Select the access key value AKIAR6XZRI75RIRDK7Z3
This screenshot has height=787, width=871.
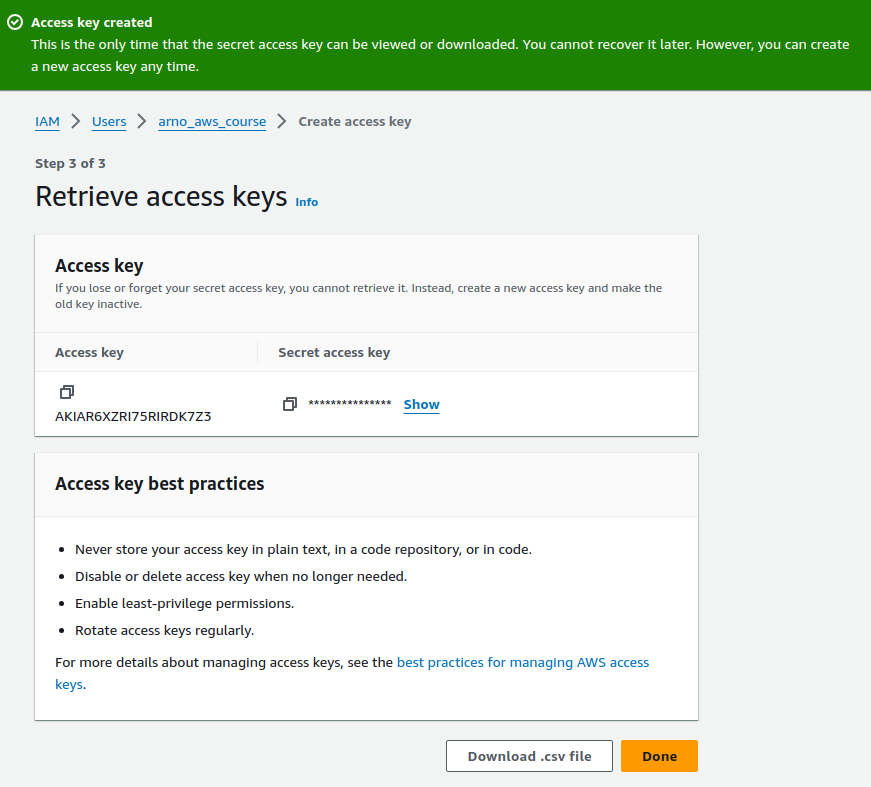(133, 415)
